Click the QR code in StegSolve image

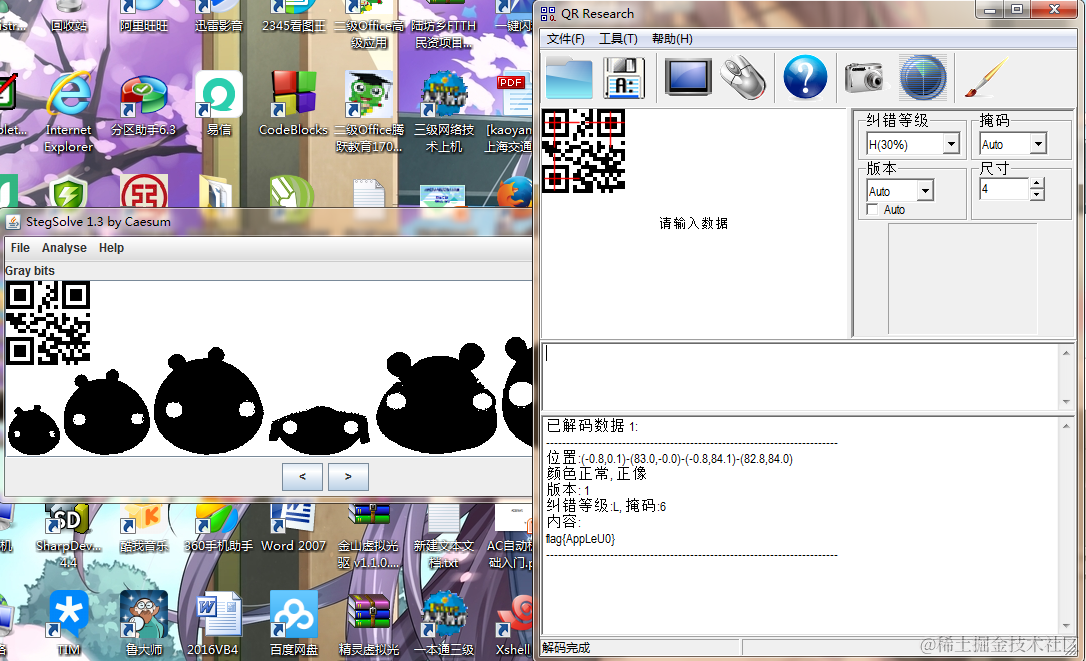pyautogui.click(x=48, y=323)
